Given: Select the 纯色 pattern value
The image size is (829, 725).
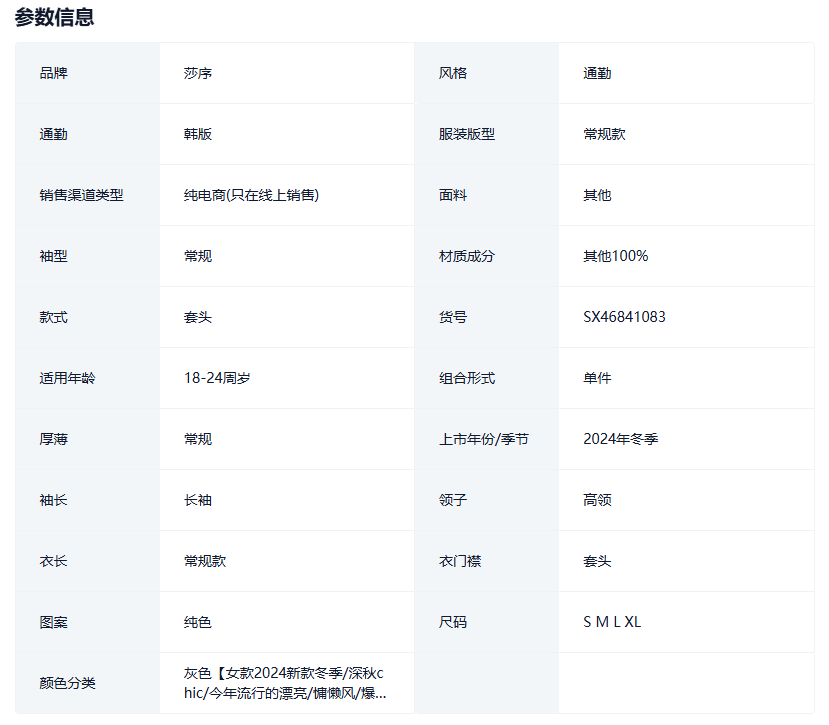Looking at the screenshot, I should (x=198, y=622).
